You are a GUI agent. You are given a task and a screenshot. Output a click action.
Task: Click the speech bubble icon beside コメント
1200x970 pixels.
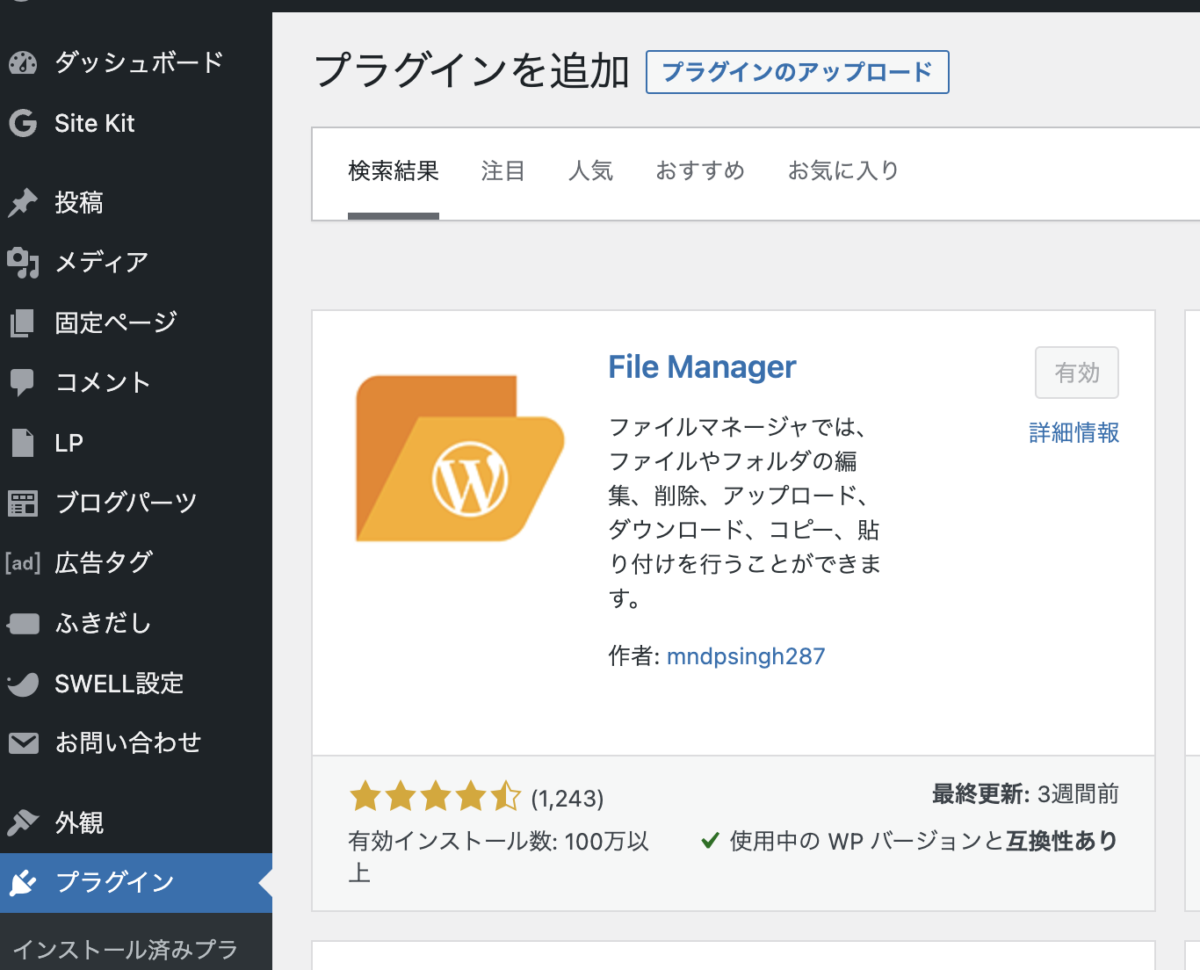point(22,382)
